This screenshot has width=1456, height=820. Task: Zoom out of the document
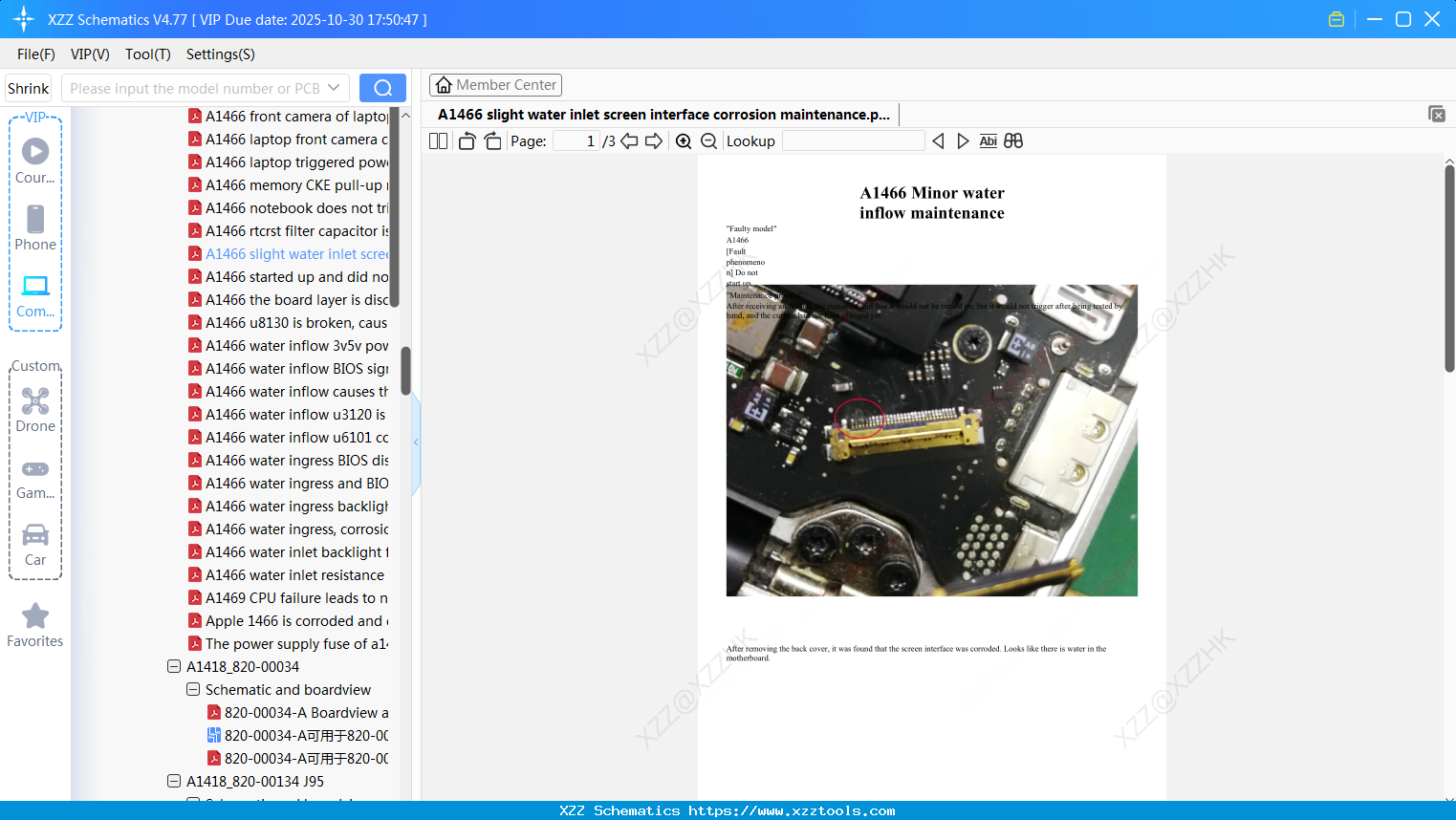[x=708, y=140]
